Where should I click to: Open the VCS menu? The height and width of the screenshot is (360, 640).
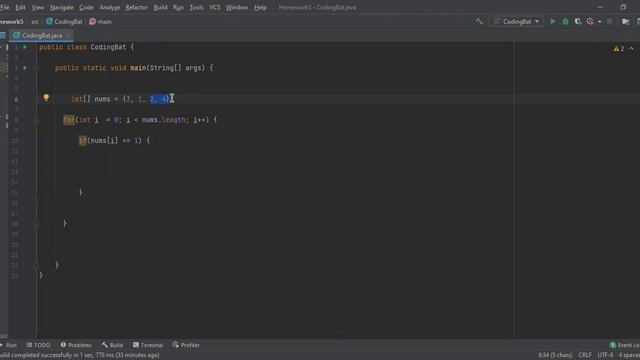[215, 7]
